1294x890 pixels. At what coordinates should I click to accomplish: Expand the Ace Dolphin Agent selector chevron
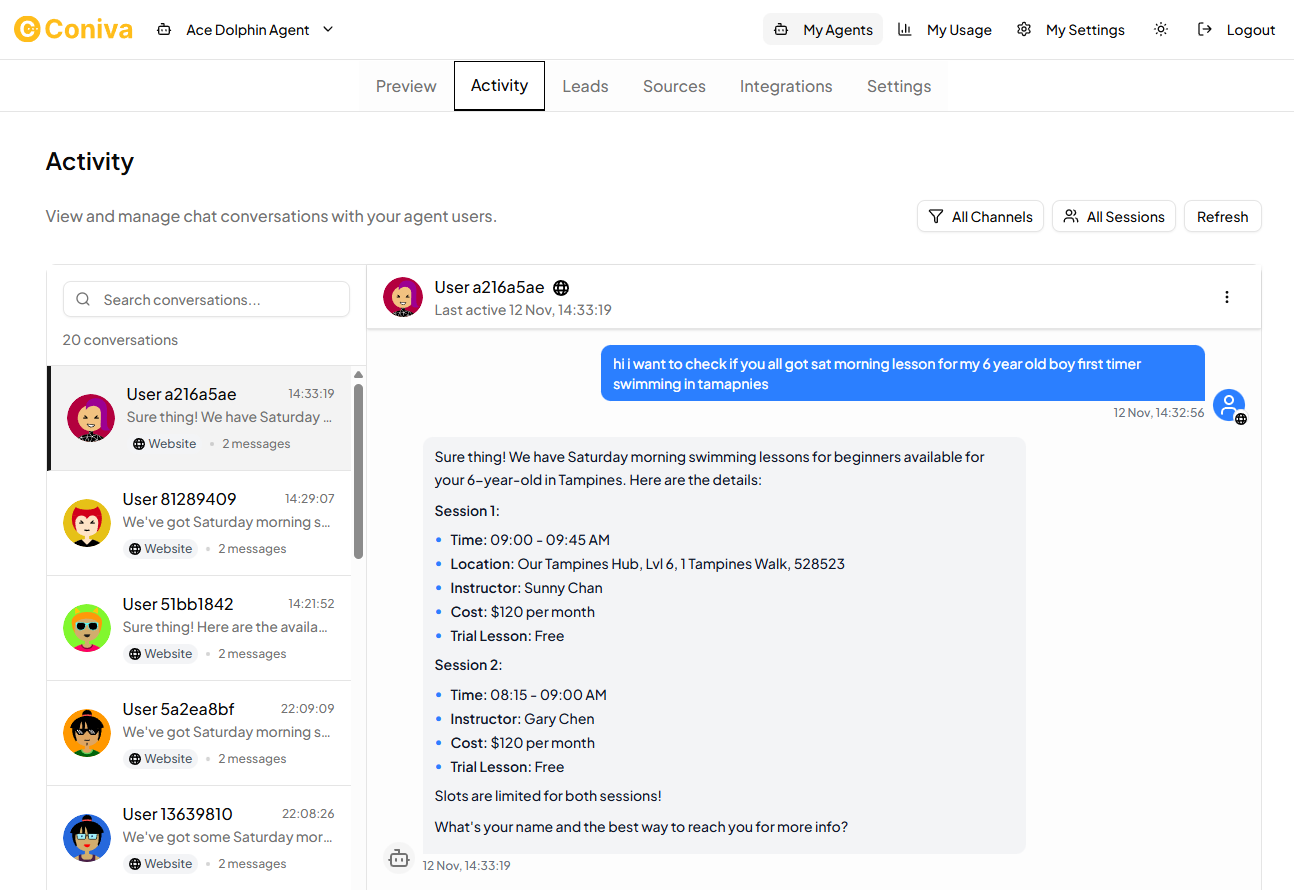328,29
